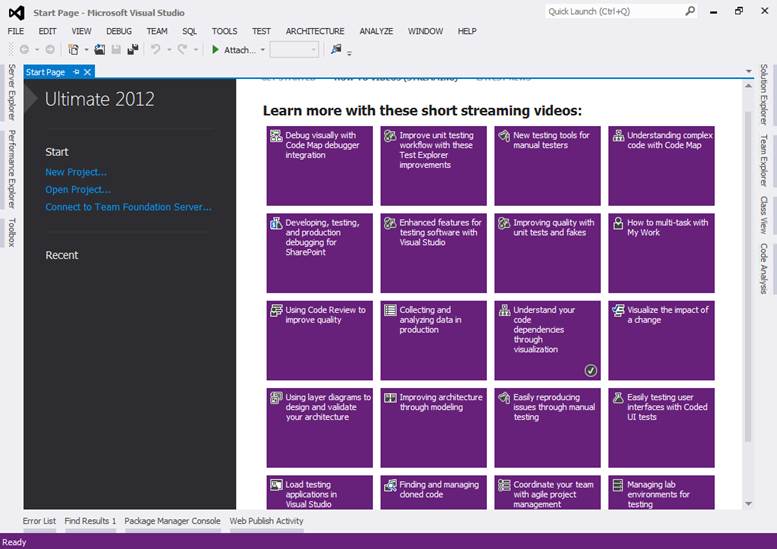Click the Find in Files toolbar icon
The image size is (777, 549).
pos(336,49)
